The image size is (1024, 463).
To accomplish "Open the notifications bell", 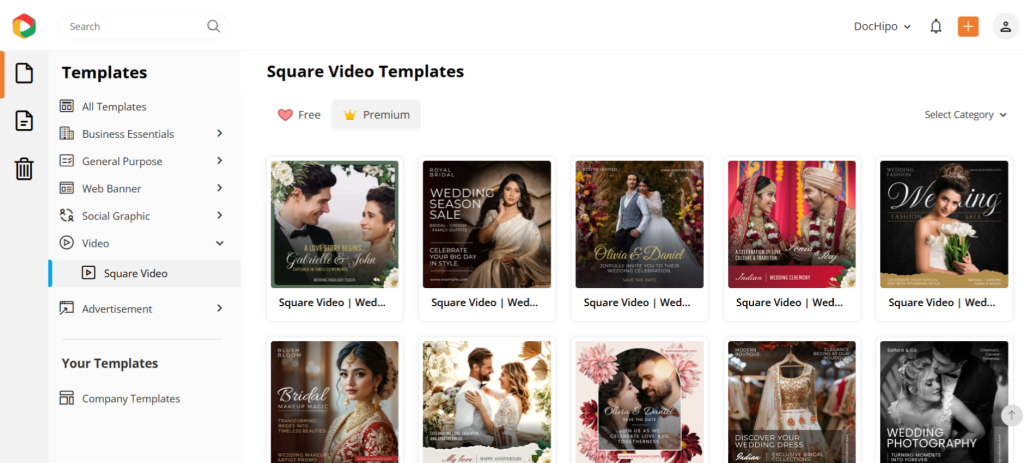I will tap(936, 27).
